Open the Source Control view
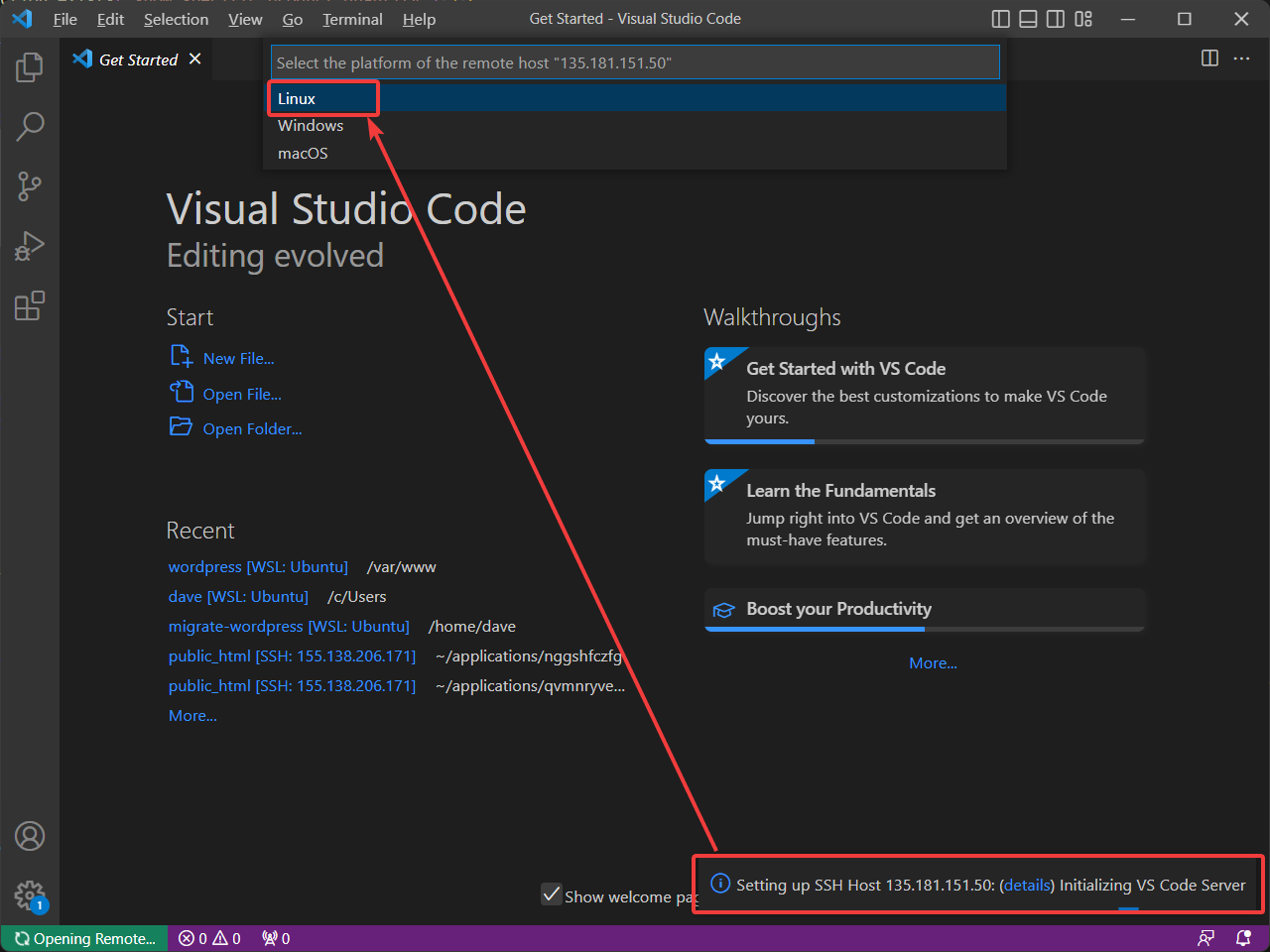This screenshot has width=1270, height=952. click(30, 186)
